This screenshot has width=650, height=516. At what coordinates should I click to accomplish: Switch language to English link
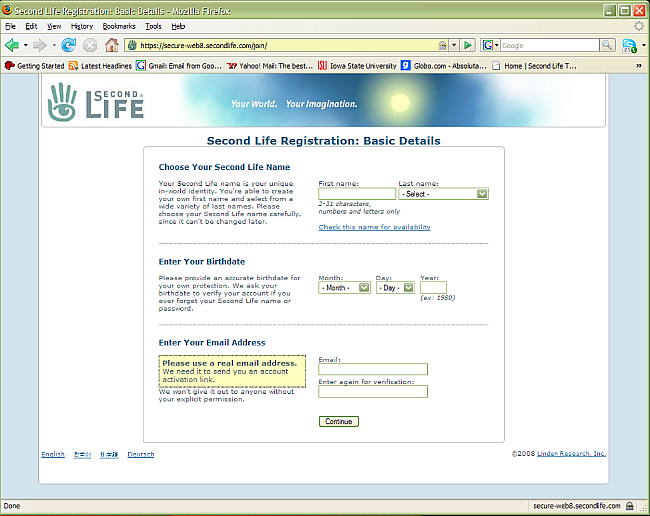(53, 454)
